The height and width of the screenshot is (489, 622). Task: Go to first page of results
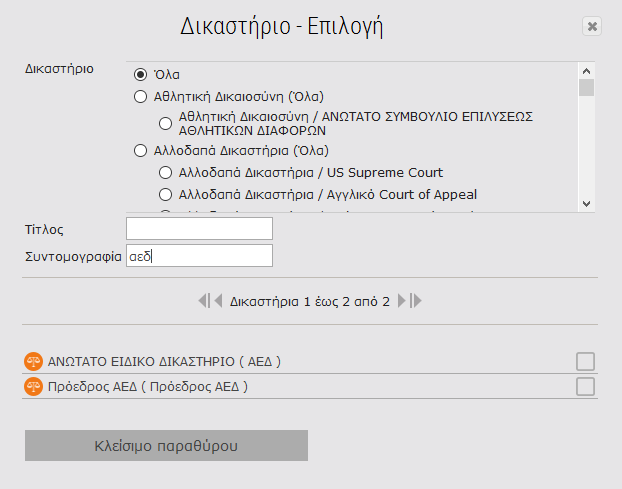203,300
